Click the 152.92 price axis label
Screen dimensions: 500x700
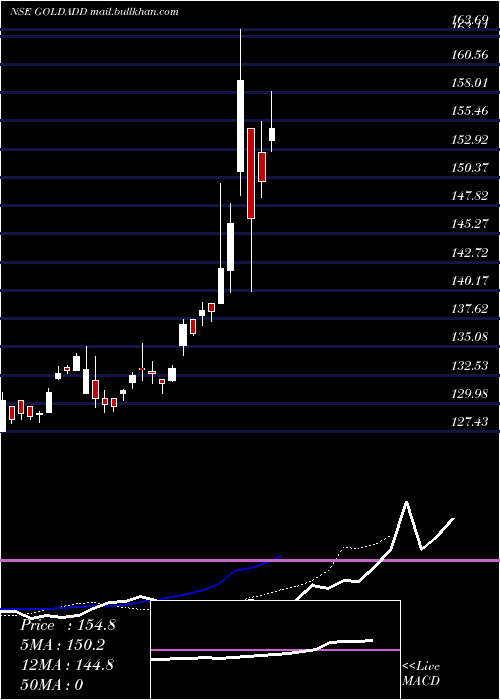coord(470,140)
